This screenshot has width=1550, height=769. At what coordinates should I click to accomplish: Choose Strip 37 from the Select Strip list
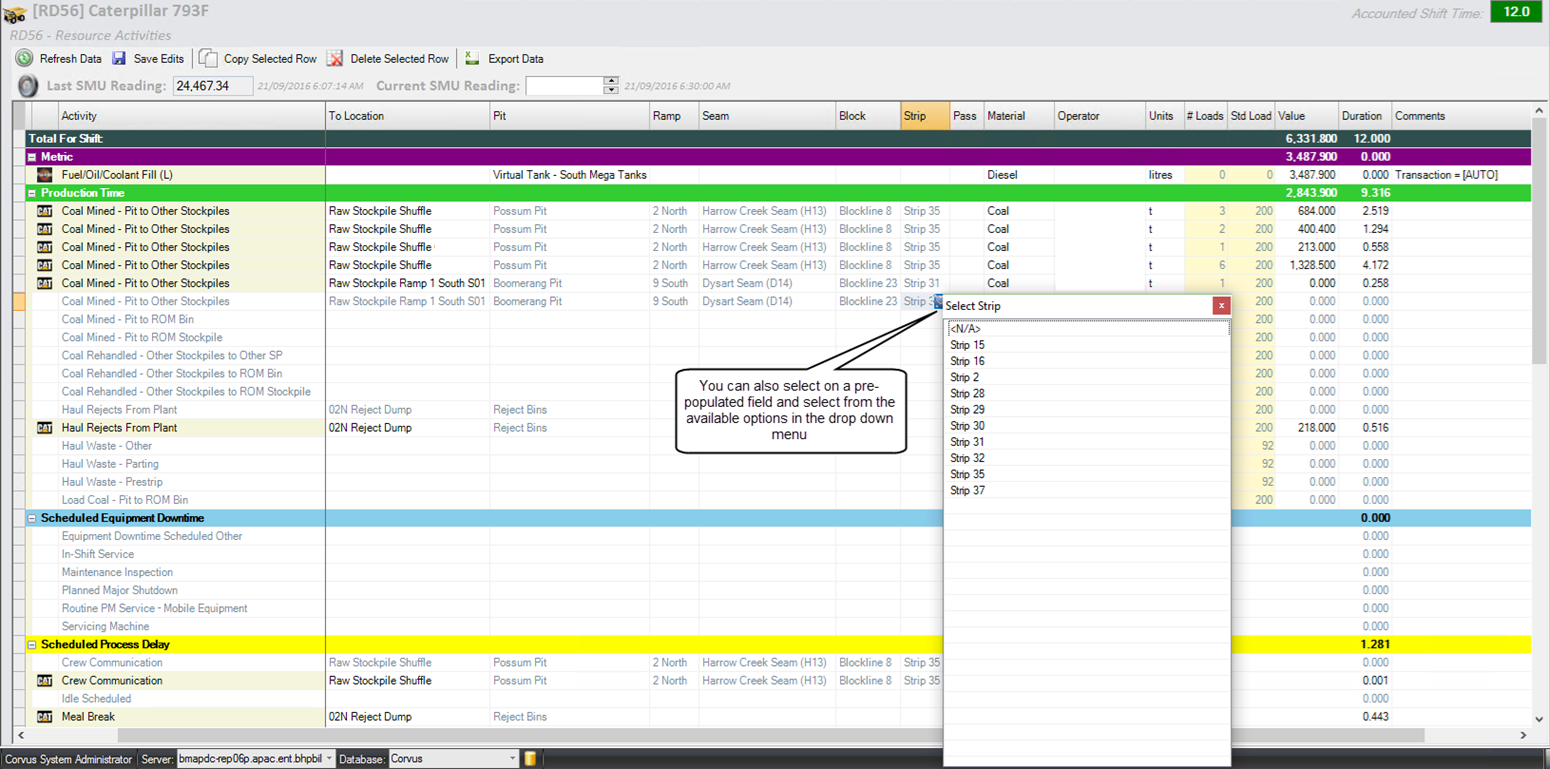pos(1087,490)
